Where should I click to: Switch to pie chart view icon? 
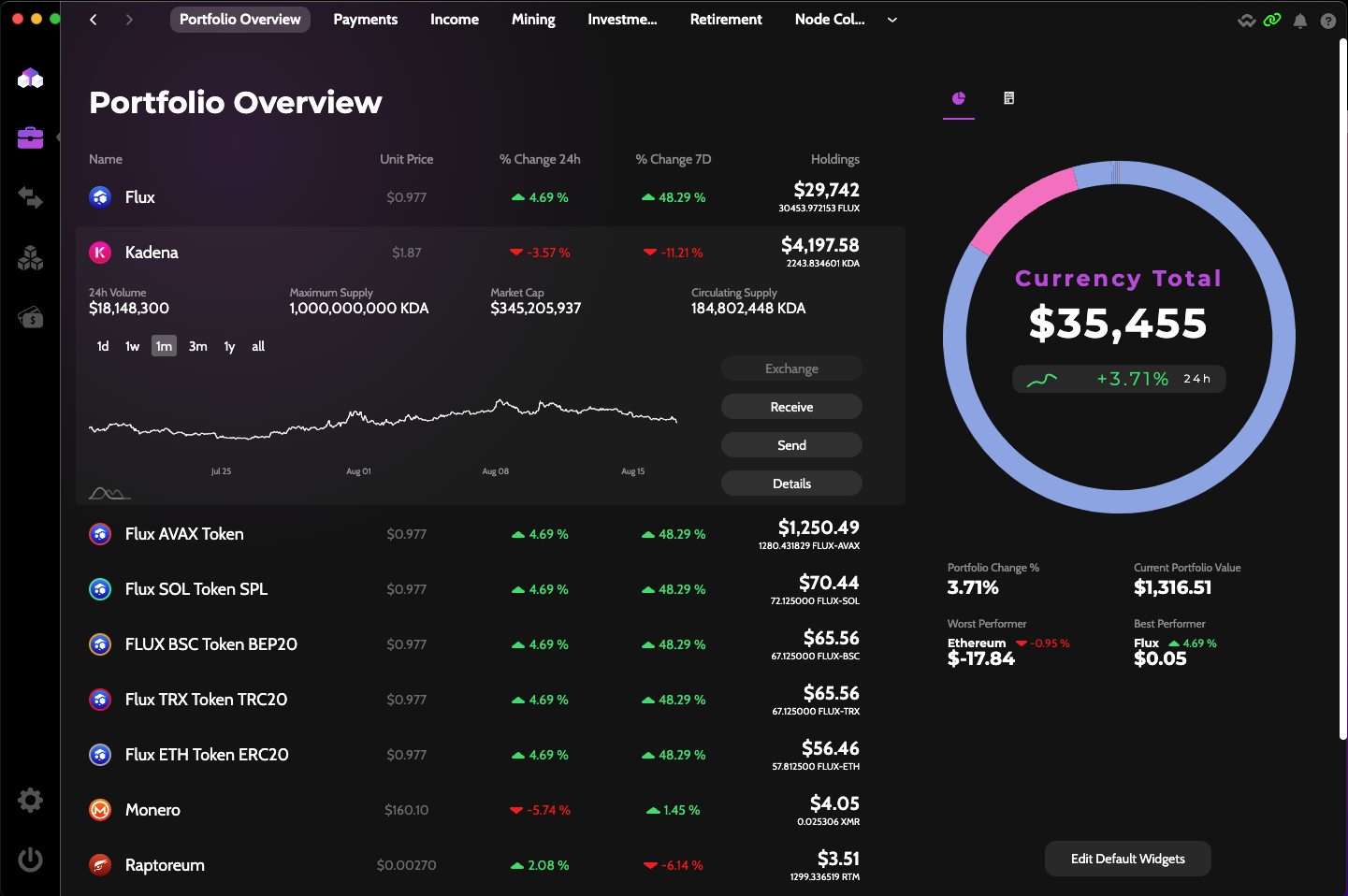[959, 98]
